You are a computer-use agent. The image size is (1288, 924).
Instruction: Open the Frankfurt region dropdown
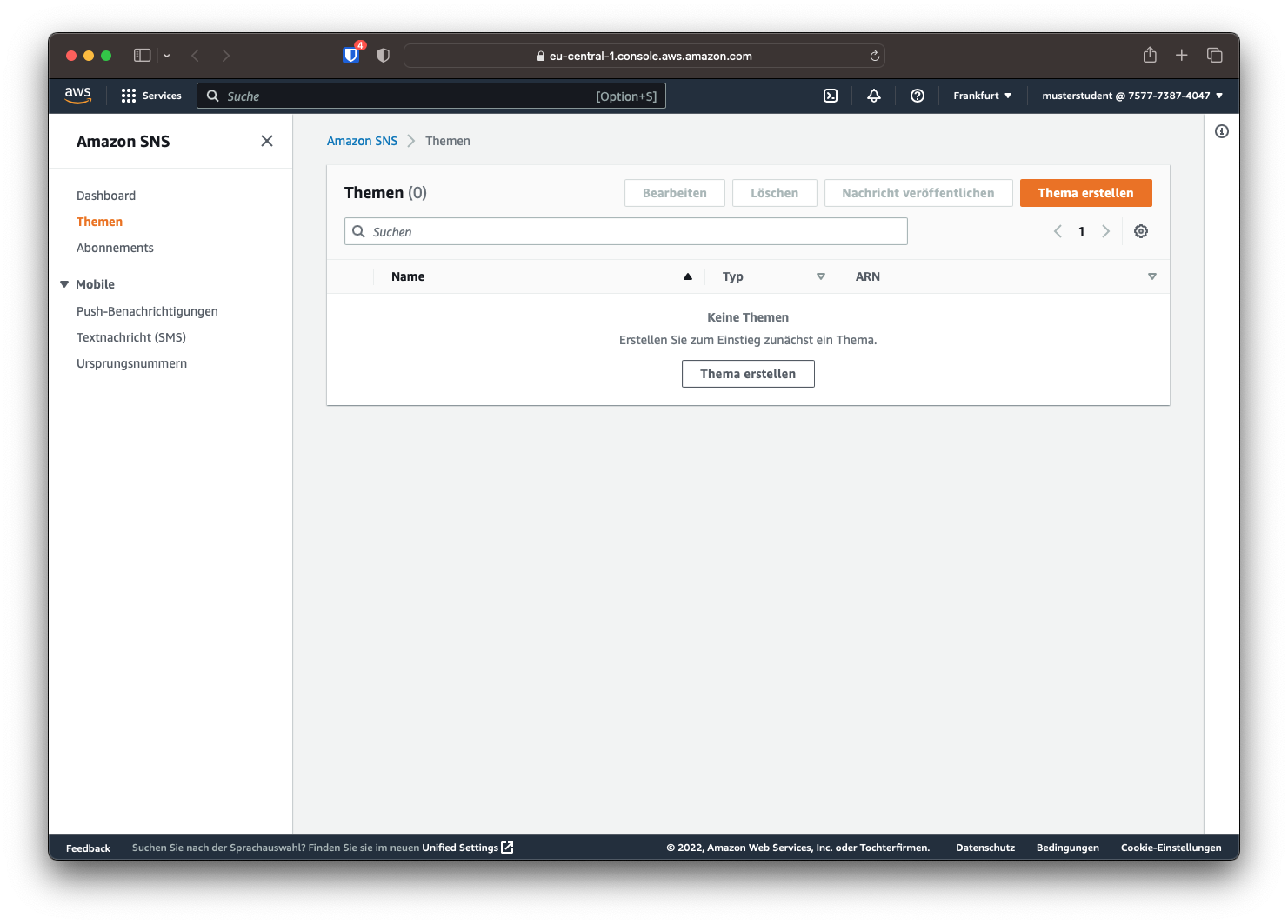tap(982, 96)
